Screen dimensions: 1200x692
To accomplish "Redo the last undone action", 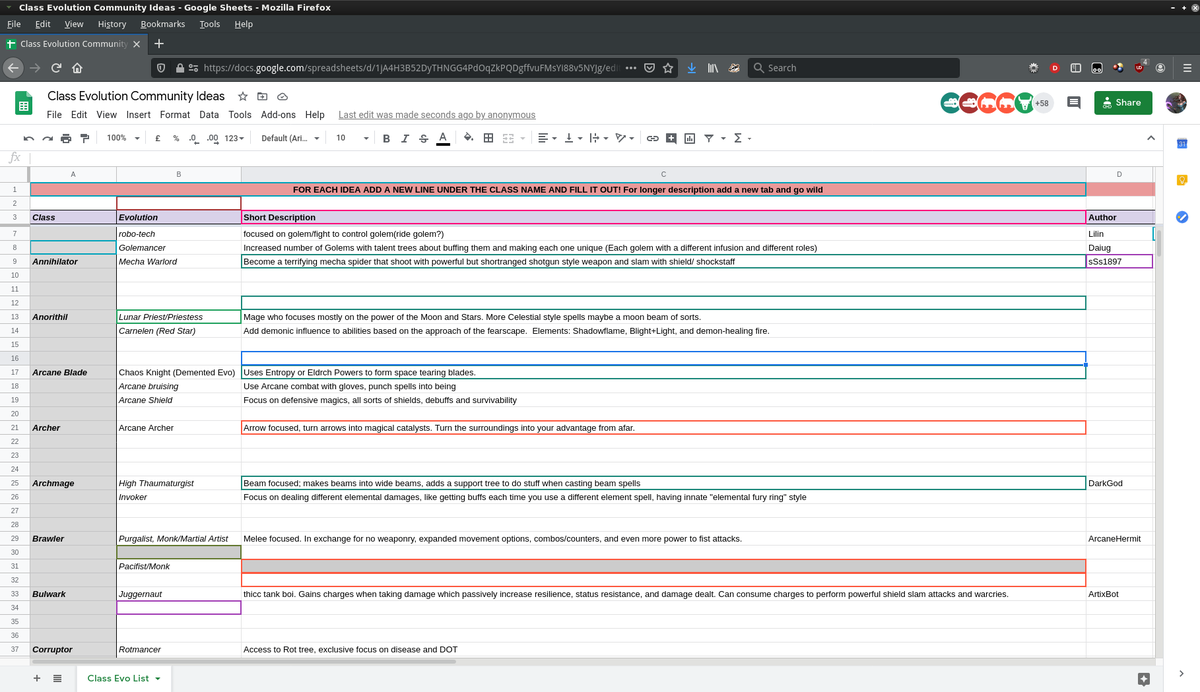I will (48, 138).
